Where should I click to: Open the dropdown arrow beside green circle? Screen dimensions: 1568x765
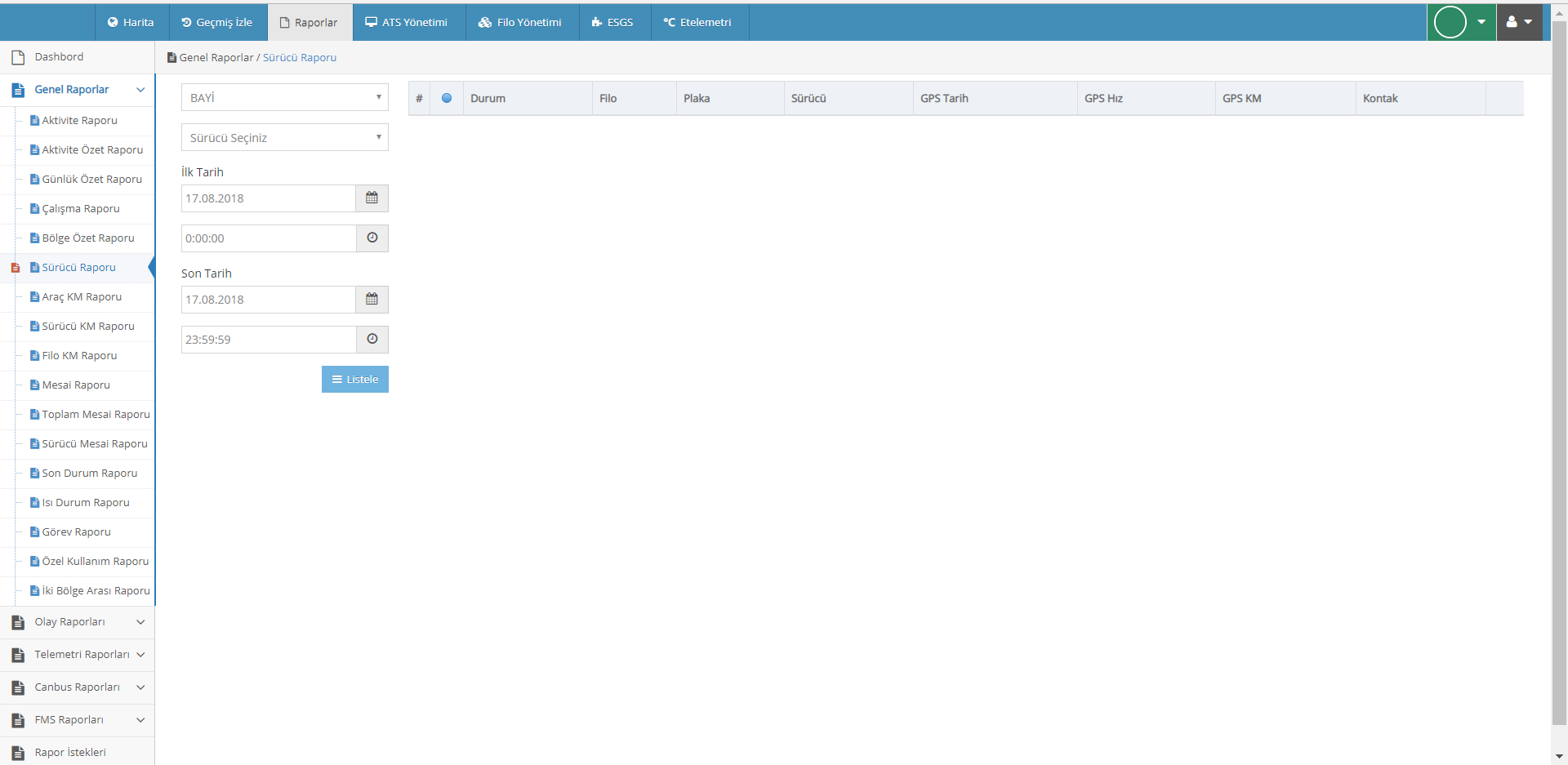1481,22
